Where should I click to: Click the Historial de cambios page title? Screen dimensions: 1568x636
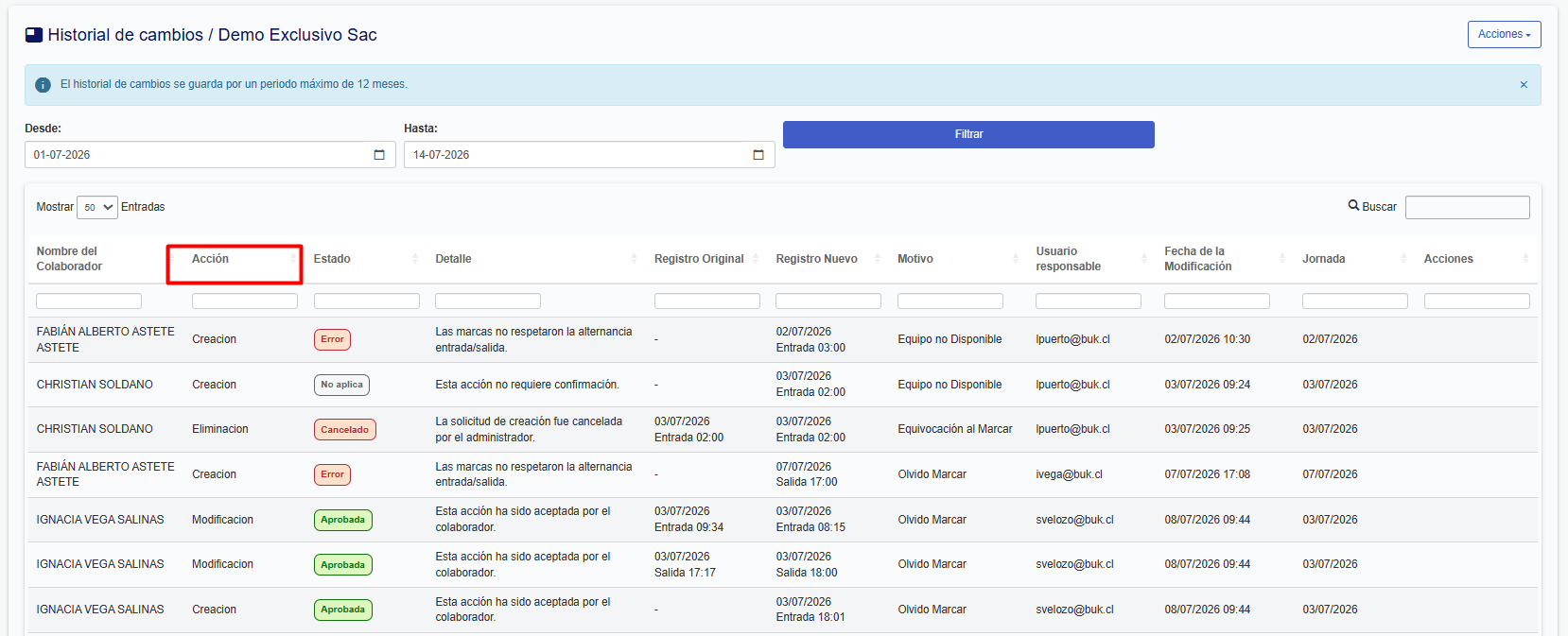[213, 35]
